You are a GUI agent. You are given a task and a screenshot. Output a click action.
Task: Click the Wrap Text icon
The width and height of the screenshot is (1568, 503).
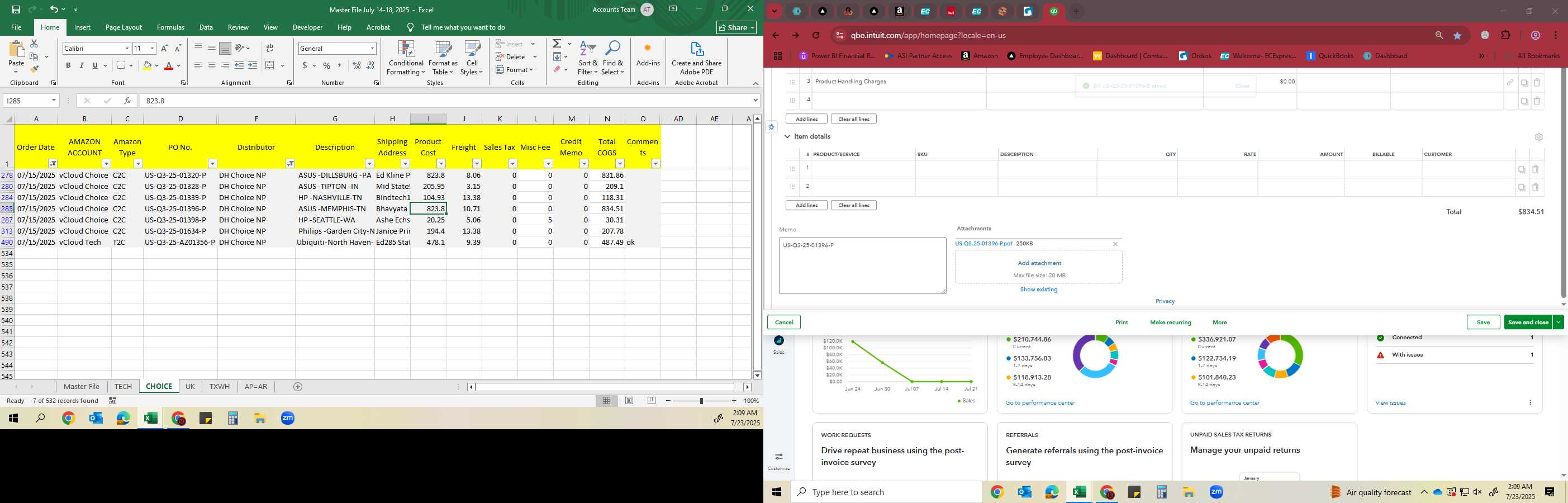click(x=270, y=48)
